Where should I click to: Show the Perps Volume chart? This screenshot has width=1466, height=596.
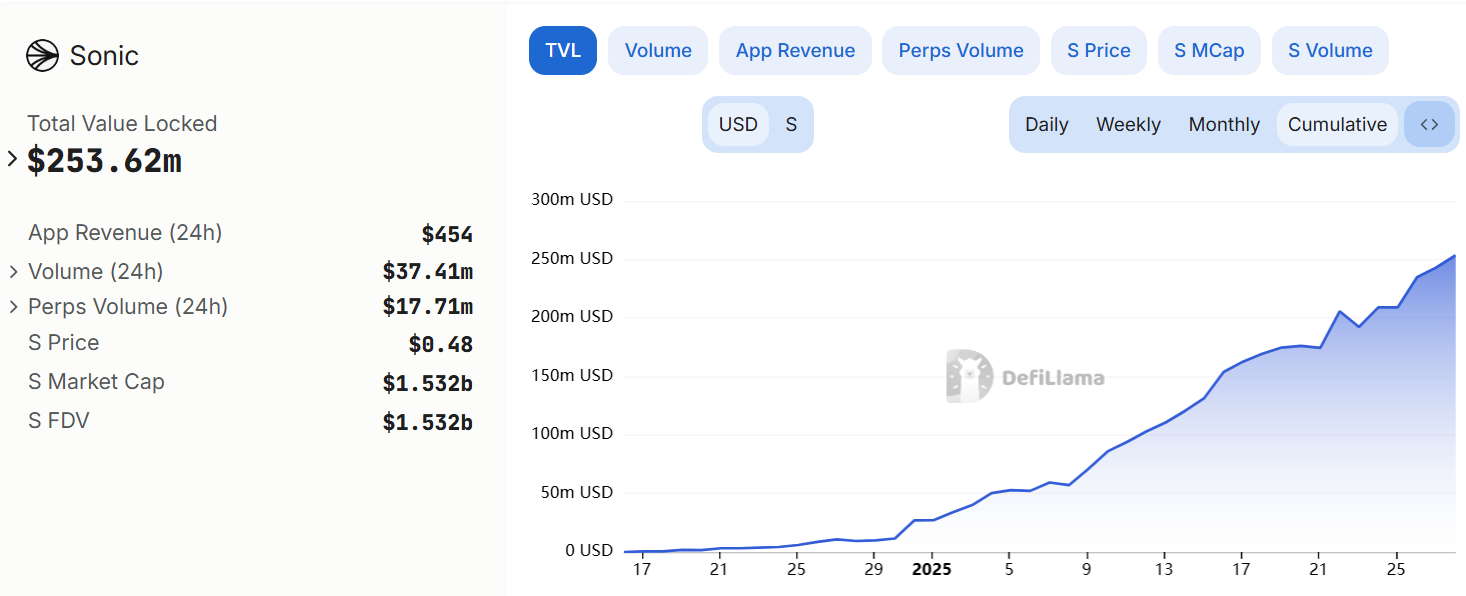point(961,51)
